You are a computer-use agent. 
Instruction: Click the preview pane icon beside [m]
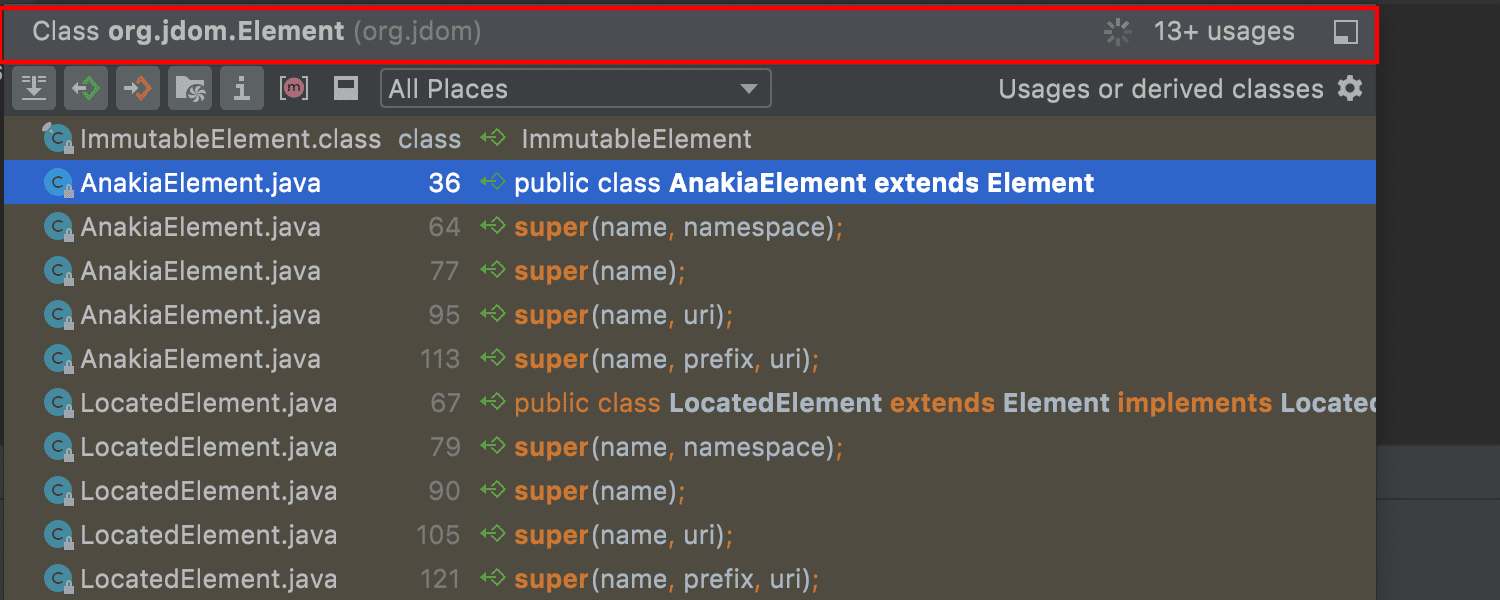pyautogui.click(x=346, y=89)
